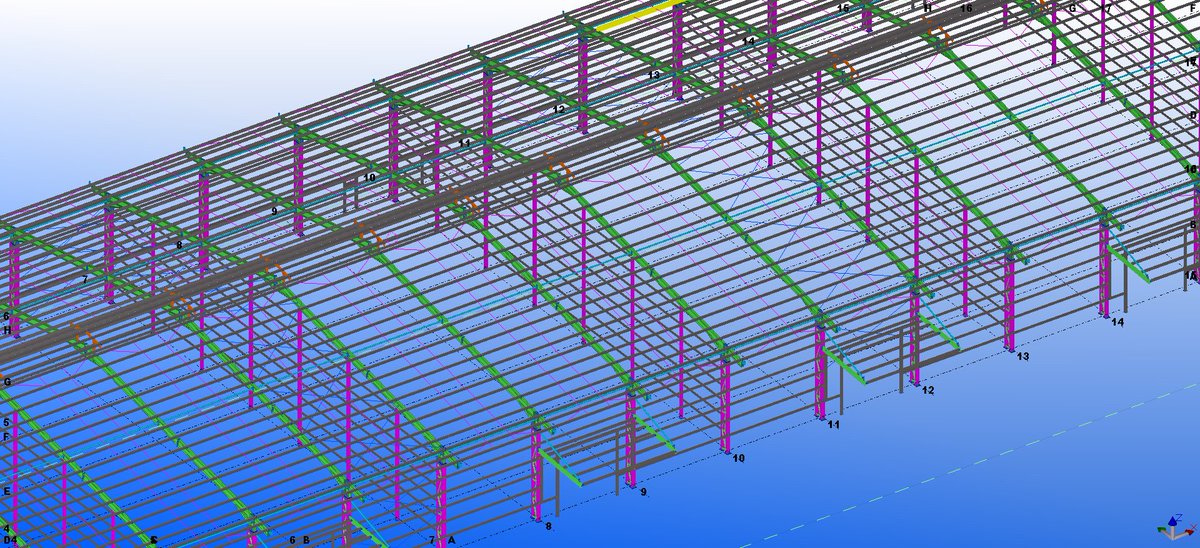Image resolution: width=1200 pixels, height=548 pixels.
Task: Click grid label 12 at the front column base
Action: tap(928, 391)
